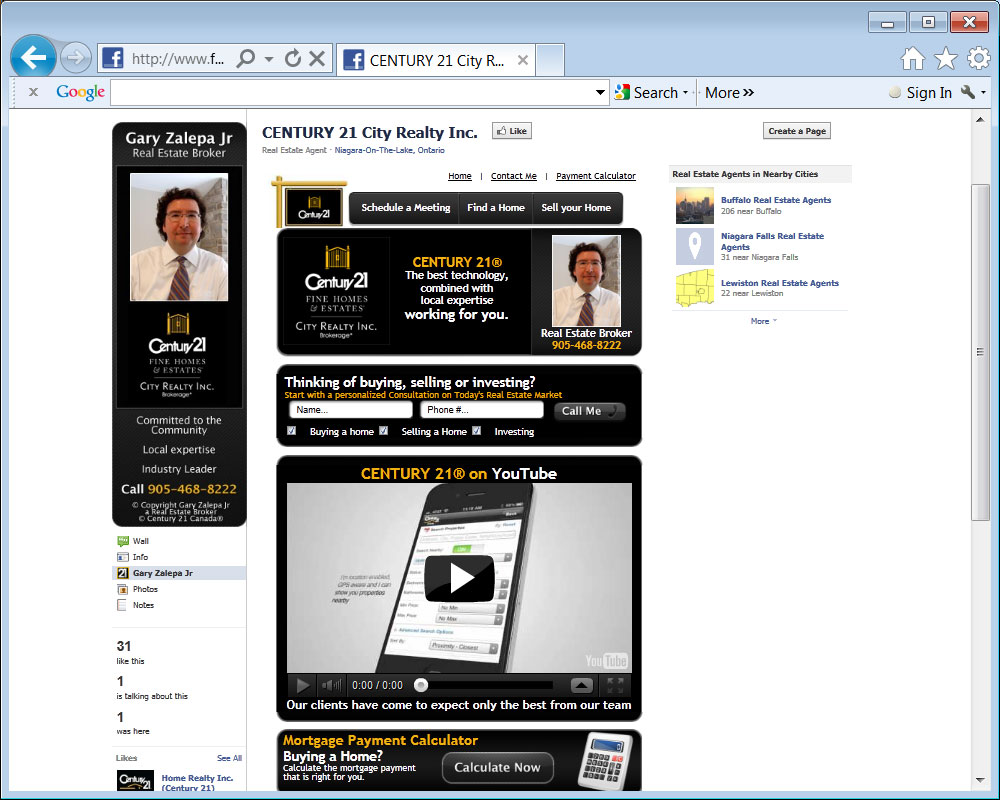
Task: Open the browser Tools gear icon
Action: coord(978,59)
